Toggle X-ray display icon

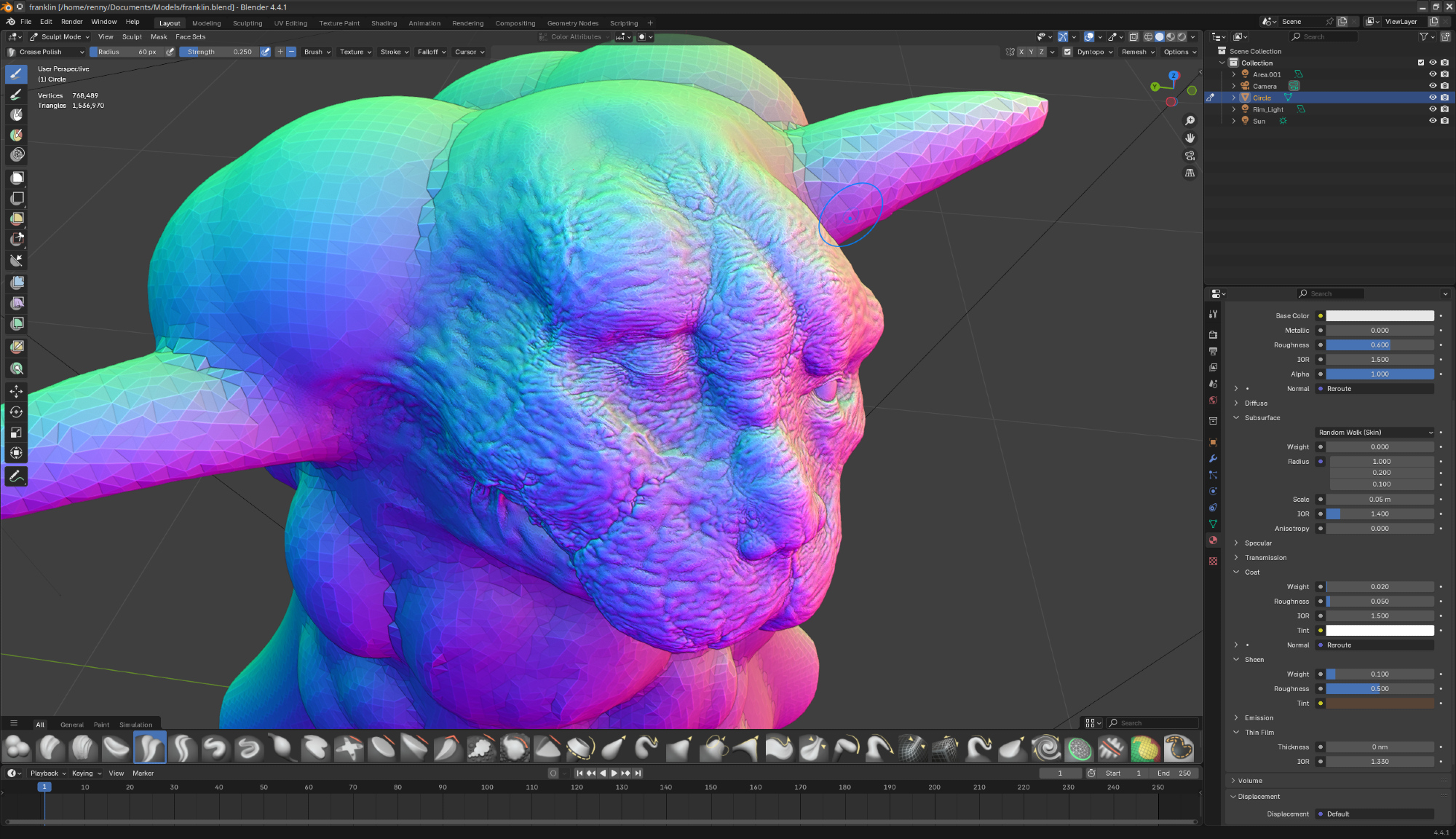coord(1133,36)
